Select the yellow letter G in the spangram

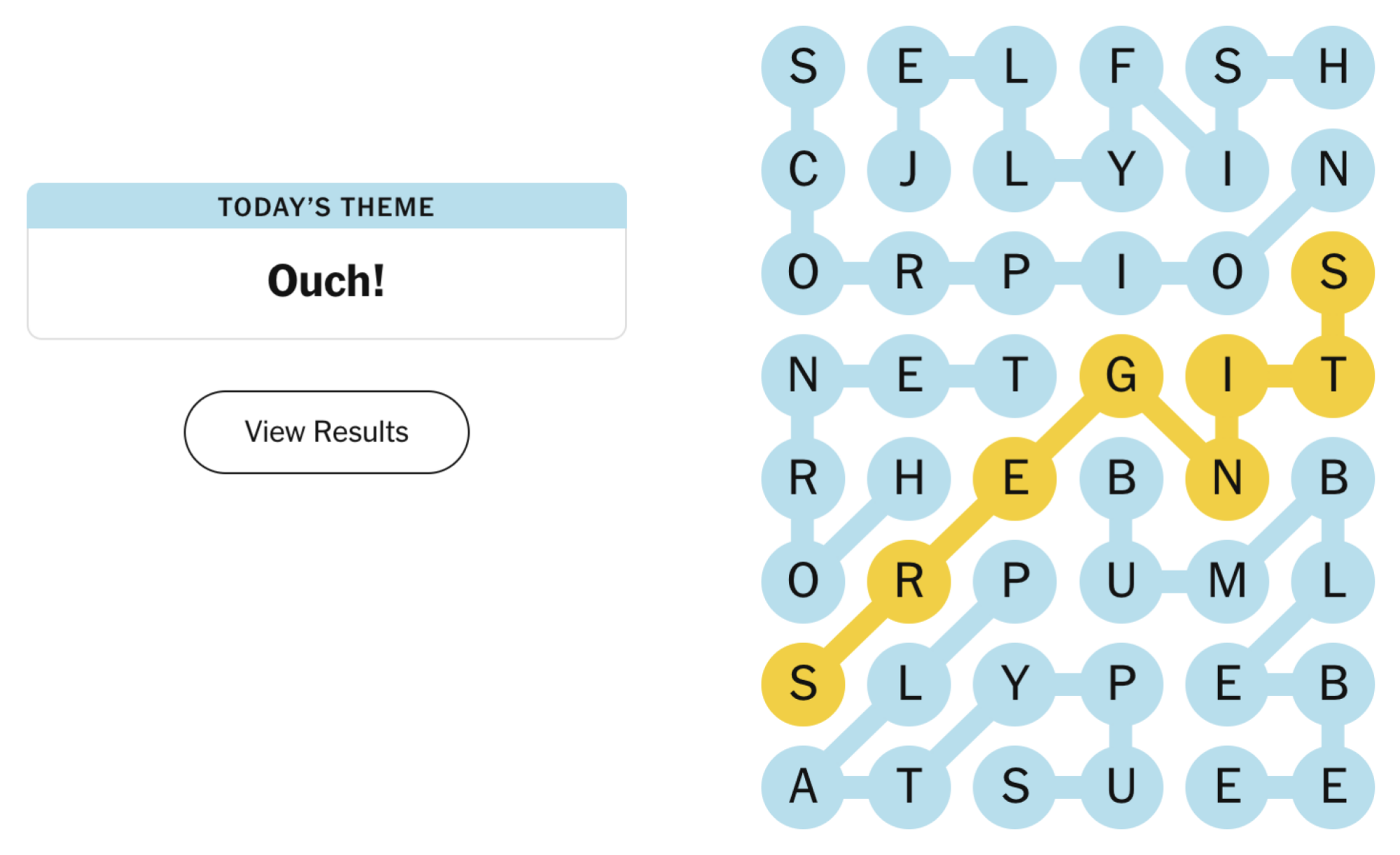[x=1120, y=376]
